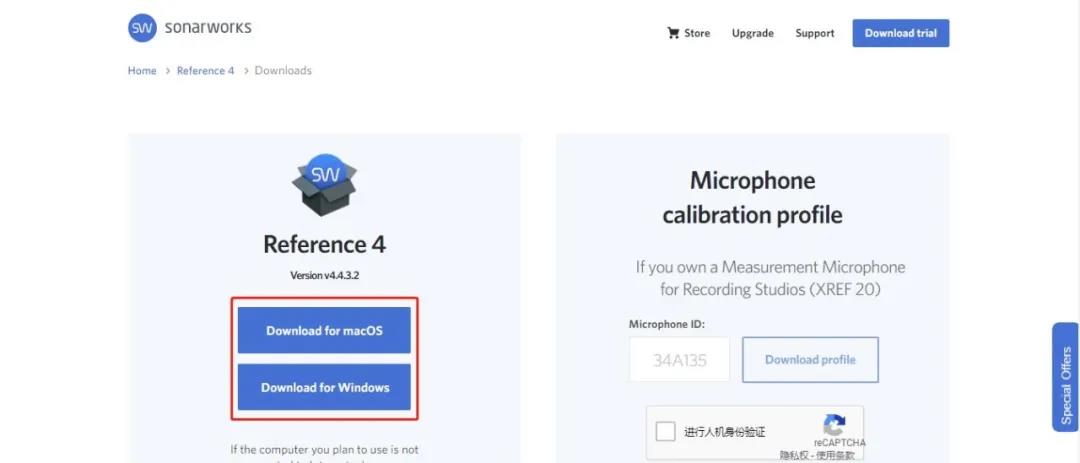This screenshot has width=1080, height=463.
Task: Open the Upgrade page
Action: point(752,33)
